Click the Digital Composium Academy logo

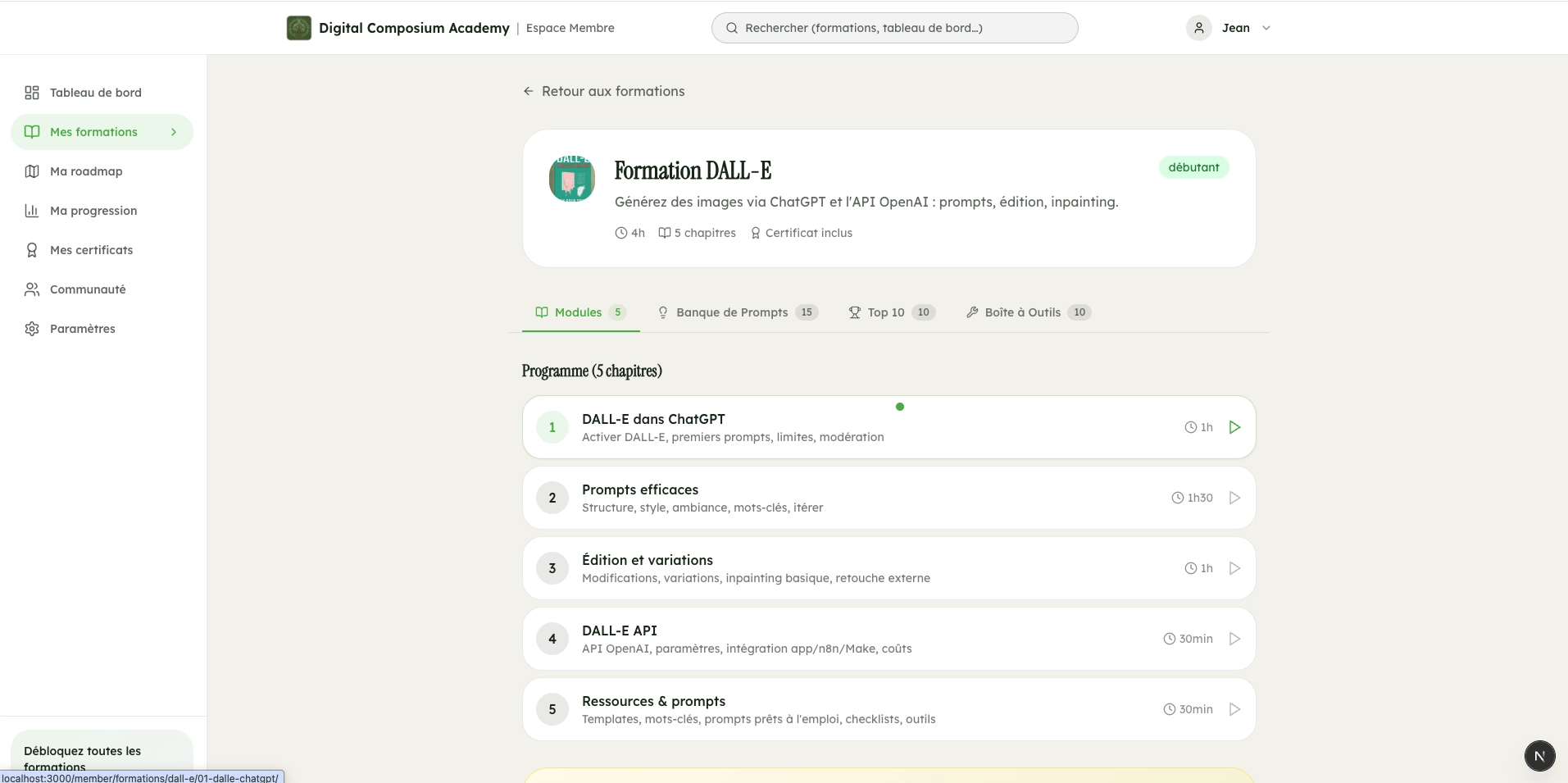pyautogui.click(x=298, y=27)
